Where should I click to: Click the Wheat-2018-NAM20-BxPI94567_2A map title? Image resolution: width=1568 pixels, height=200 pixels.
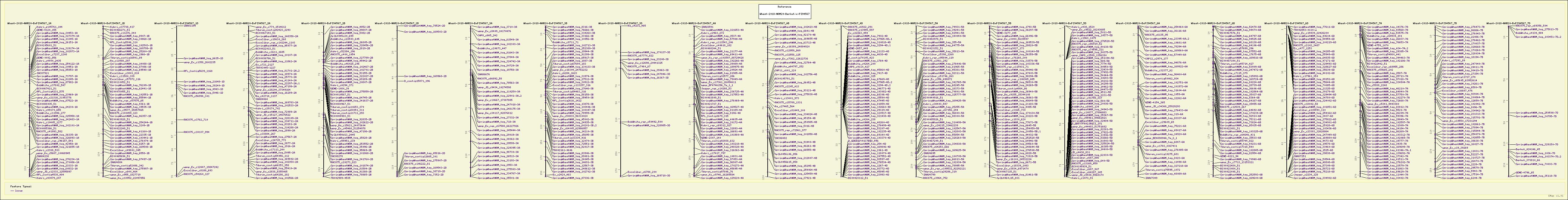[248, 23]
